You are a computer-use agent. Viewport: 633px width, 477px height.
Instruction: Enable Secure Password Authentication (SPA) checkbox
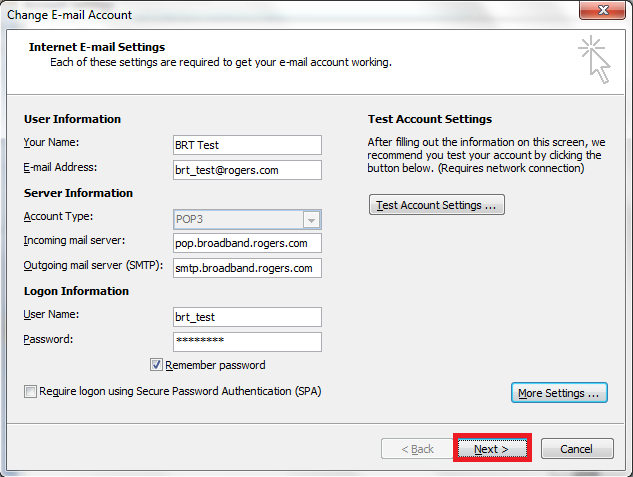pos(31,391)
